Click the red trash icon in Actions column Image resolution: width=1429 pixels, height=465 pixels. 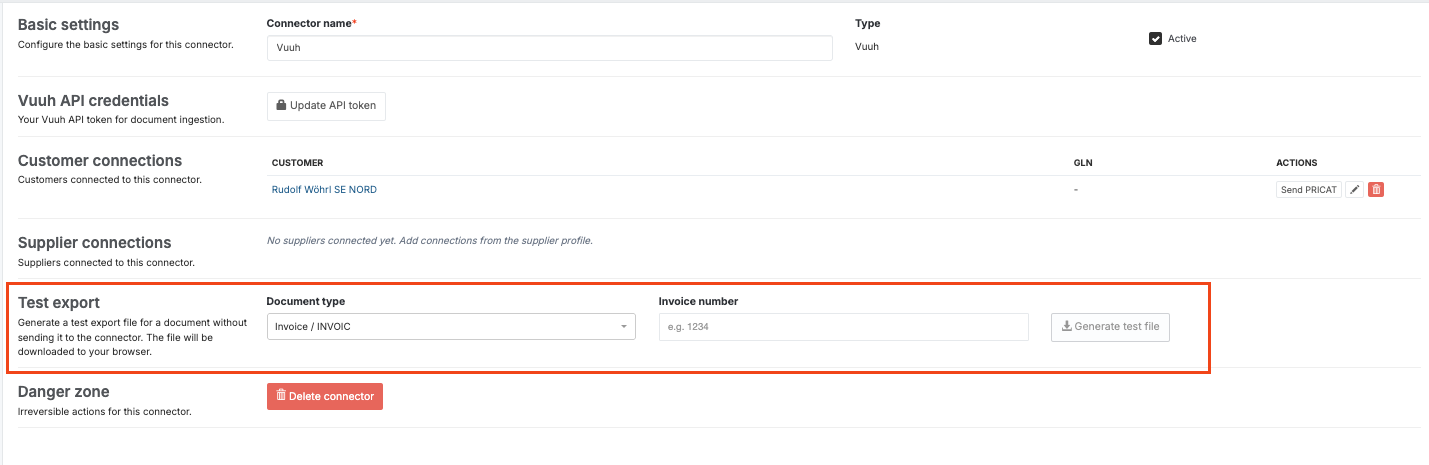1376,190
